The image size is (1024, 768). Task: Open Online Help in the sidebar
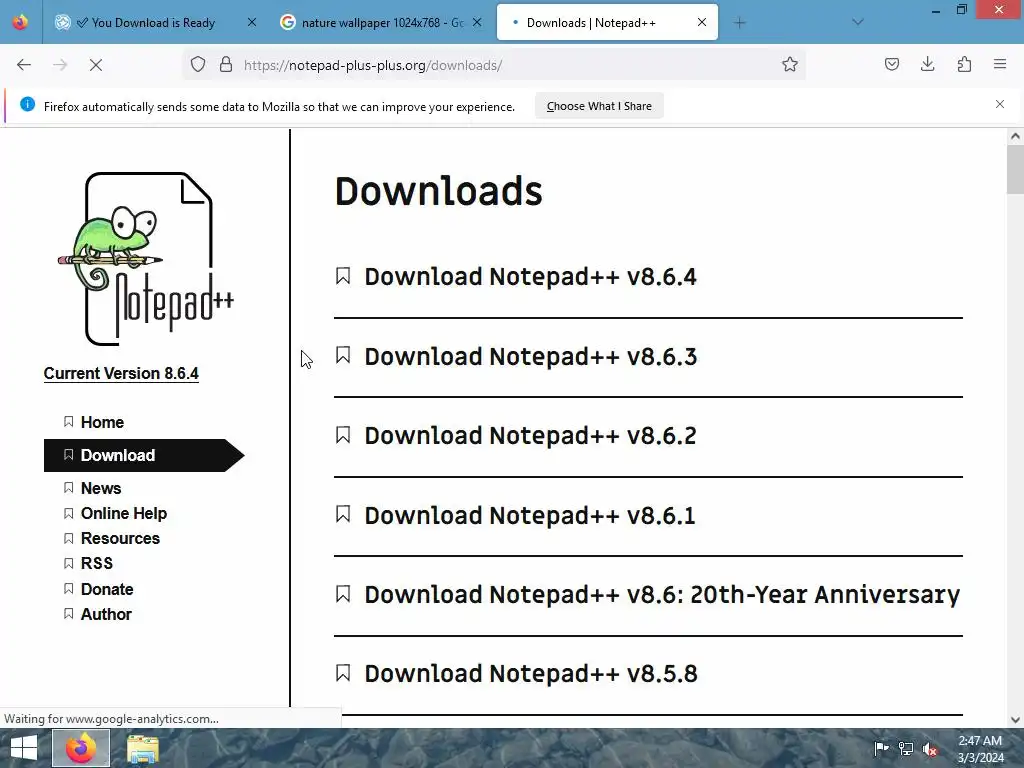coord(123,513)
